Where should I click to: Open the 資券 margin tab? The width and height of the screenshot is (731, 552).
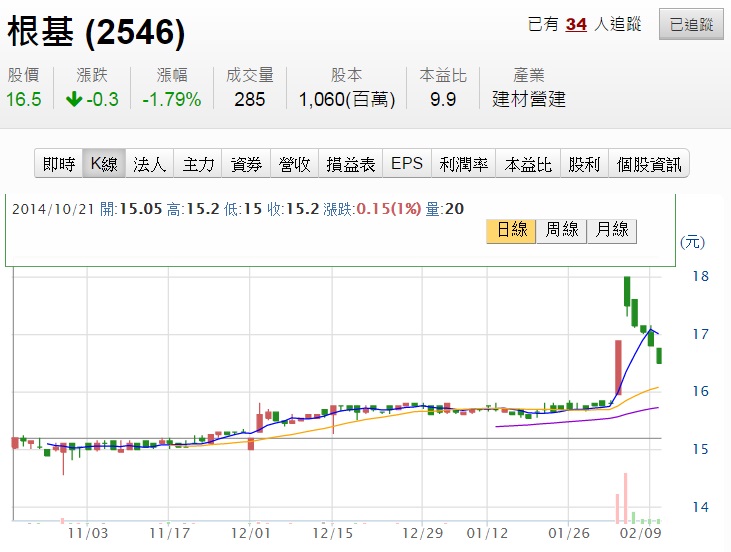pos(246,164)
